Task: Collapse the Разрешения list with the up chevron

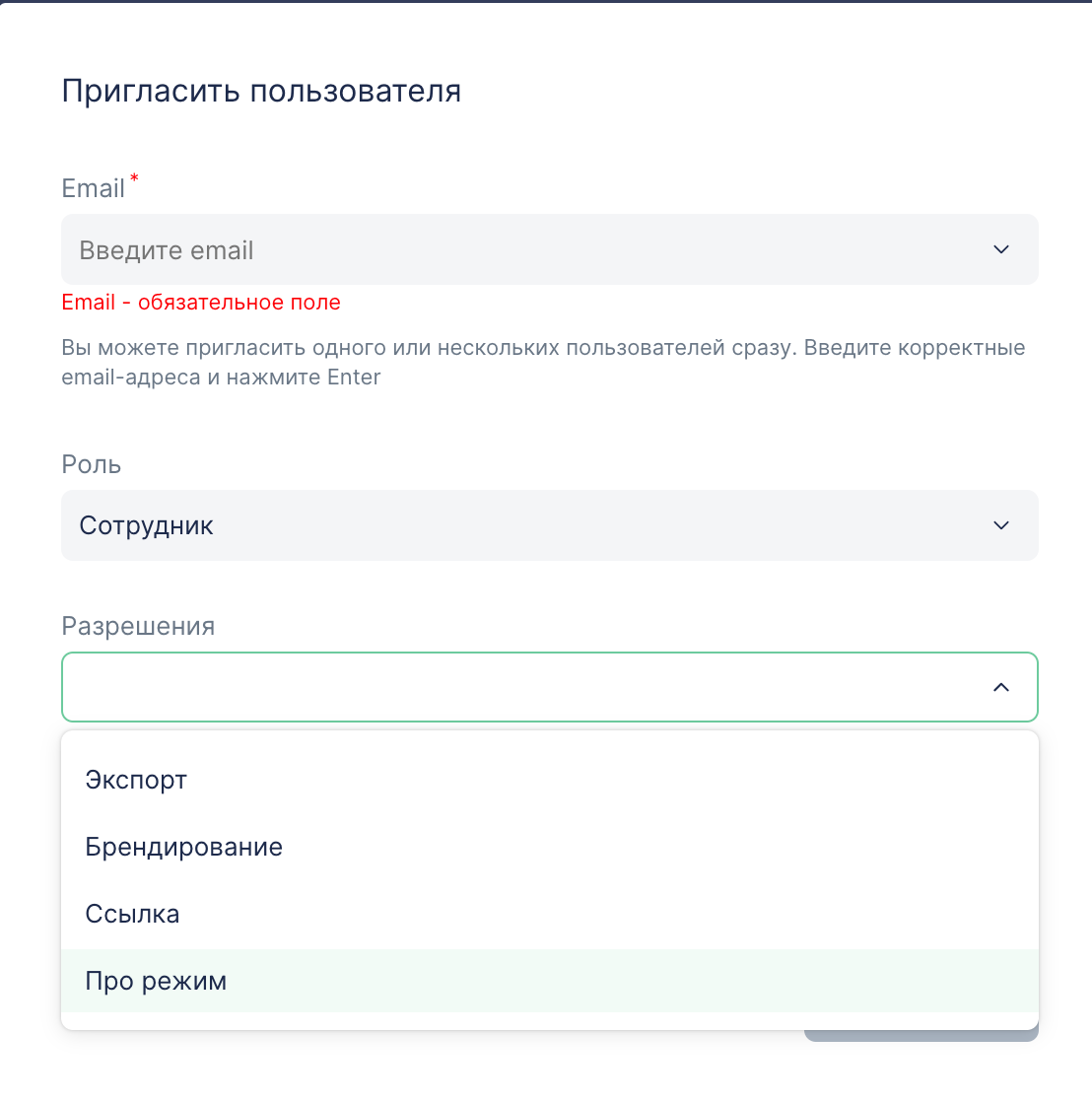Action: 1001,687
